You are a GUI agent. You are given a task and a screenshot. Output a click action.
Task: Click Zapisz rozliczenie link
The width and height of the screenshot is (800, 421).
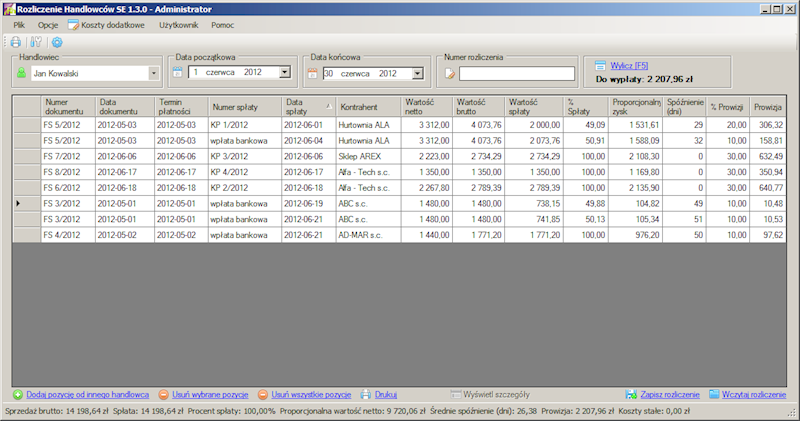point(670,394)
